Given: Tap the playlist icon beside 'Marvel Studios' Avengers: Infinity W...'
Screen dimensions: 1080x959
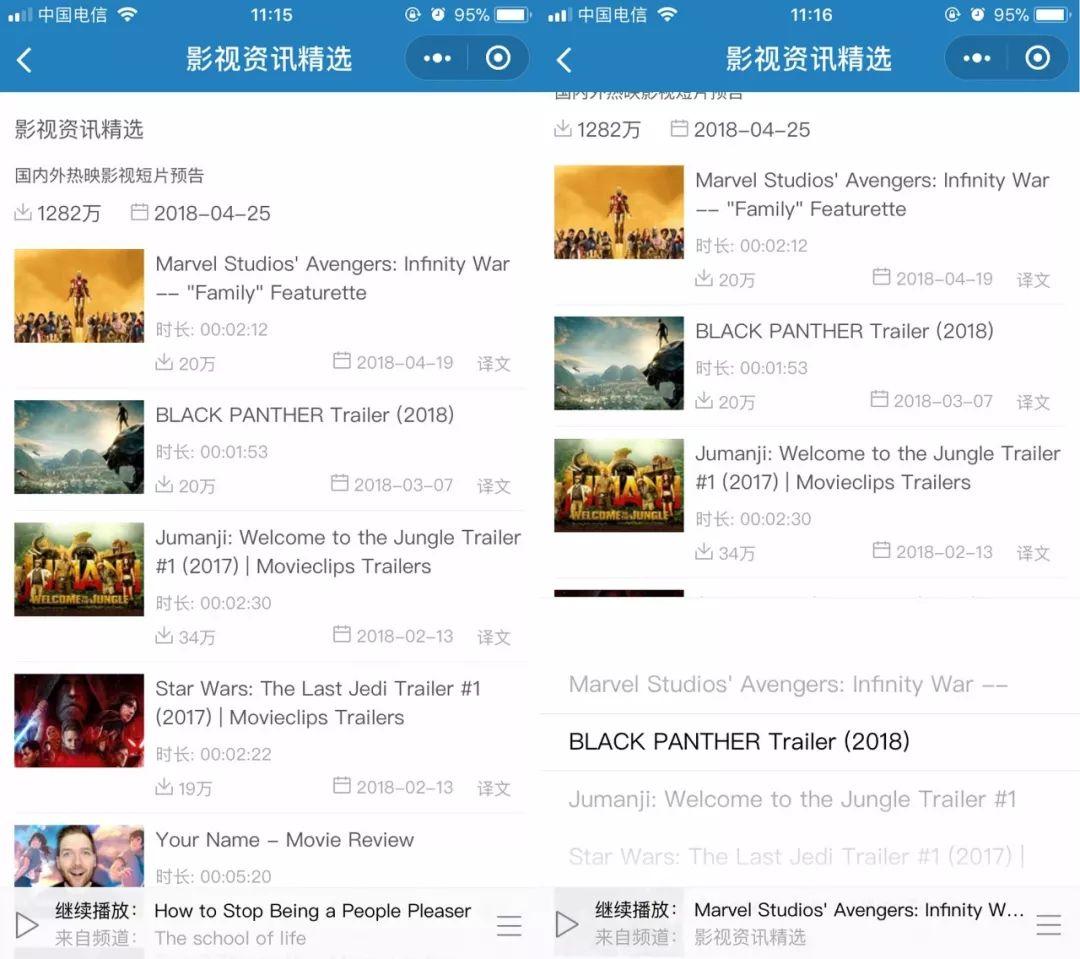Looking at the screenshot, I should [1048, 925].
